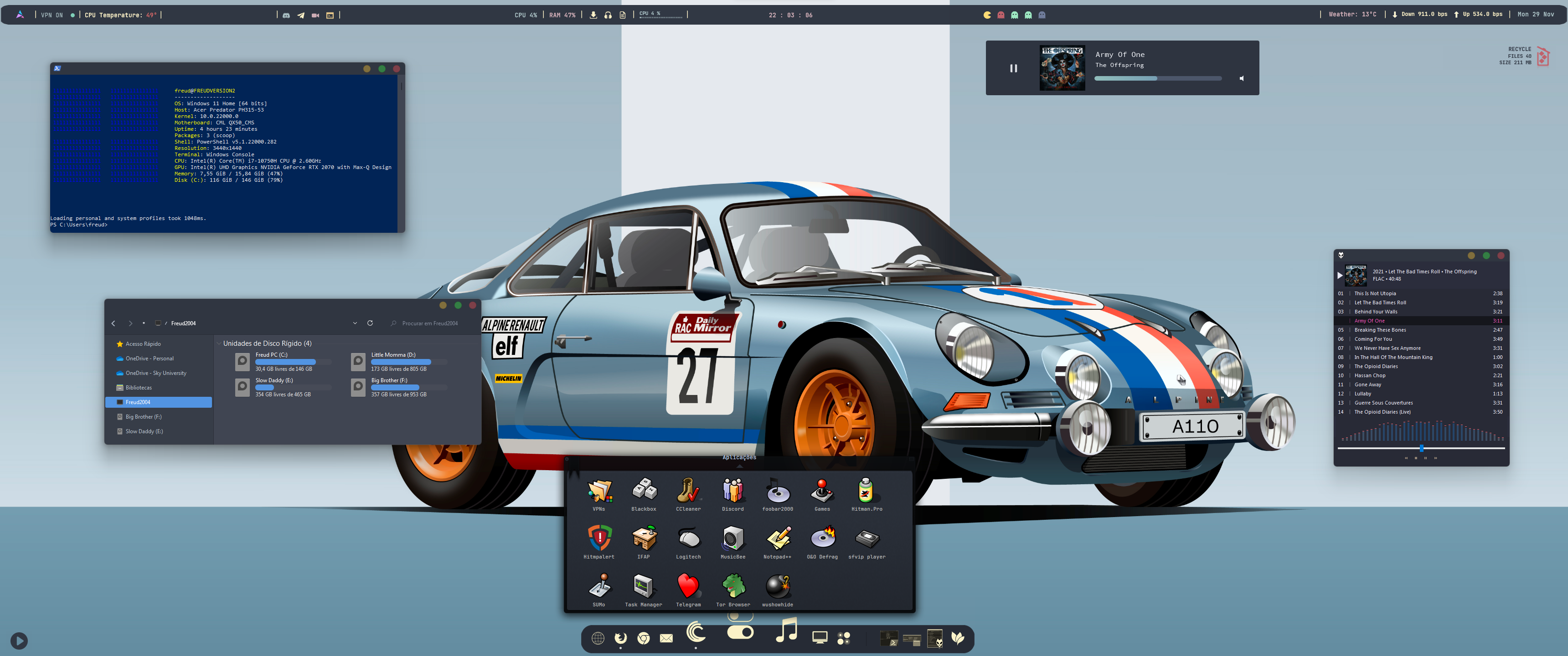Open the address bar history dropdown
This screenshot has height=656, width=1568.
pyautogui.click(x=355, y=323)
